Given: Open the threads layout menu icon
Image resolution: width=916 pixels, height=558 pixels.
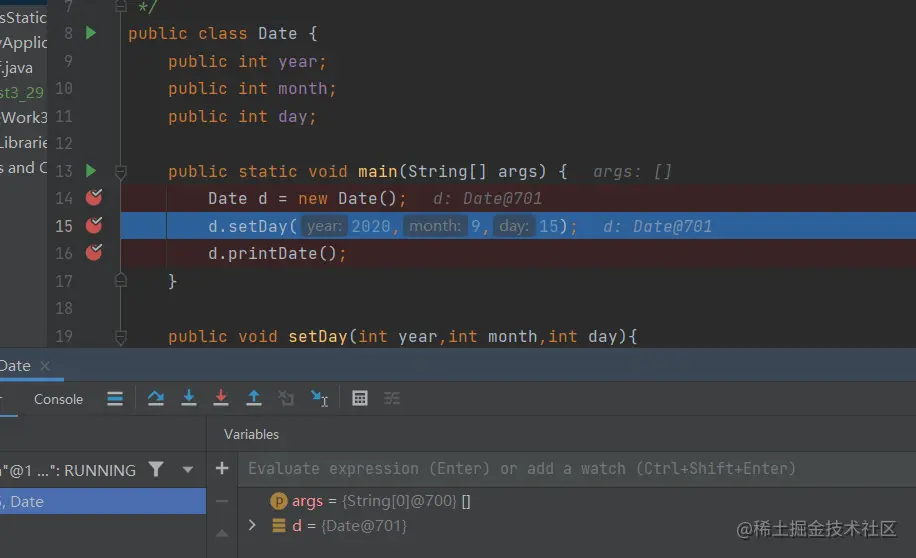Looking at the screenshot, I should click(x=115, y=398).
